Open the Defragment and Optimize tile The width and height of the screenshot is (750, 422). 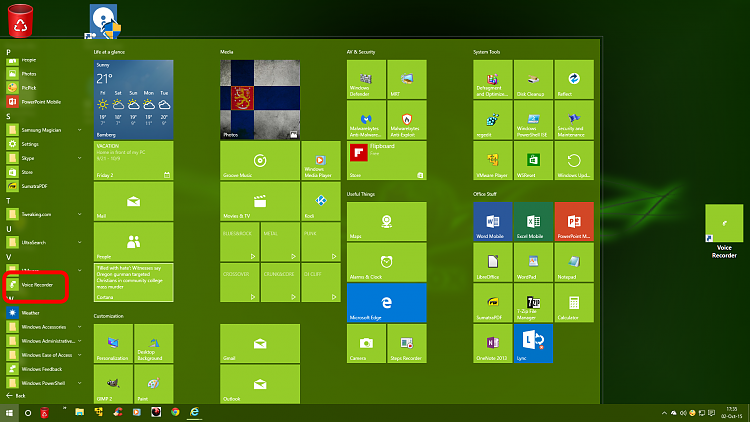pos(493,79)
